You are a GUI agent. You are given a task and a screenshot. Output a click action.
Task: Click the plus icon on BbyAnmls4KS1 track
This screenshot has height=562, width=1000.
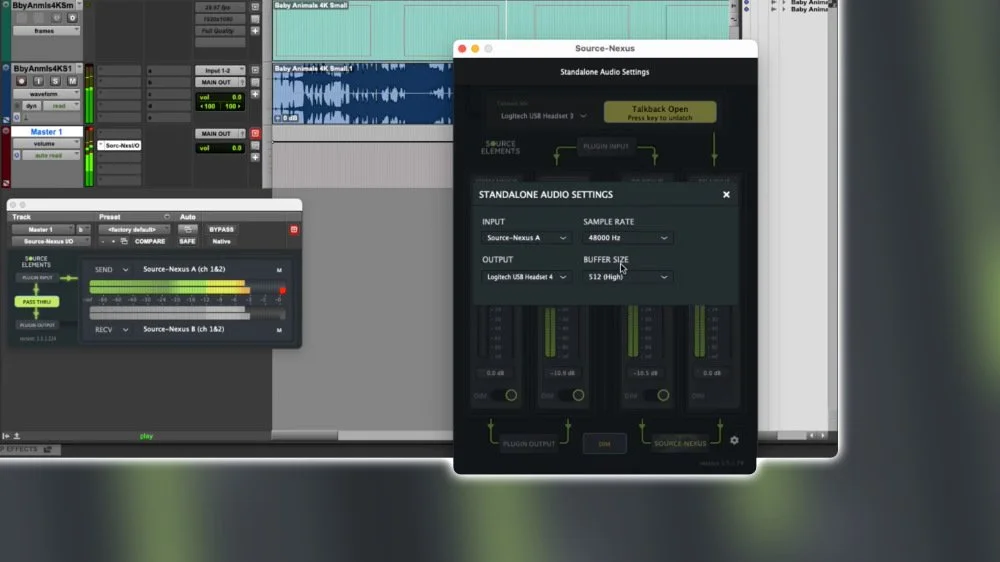click(x=255, y=94)
